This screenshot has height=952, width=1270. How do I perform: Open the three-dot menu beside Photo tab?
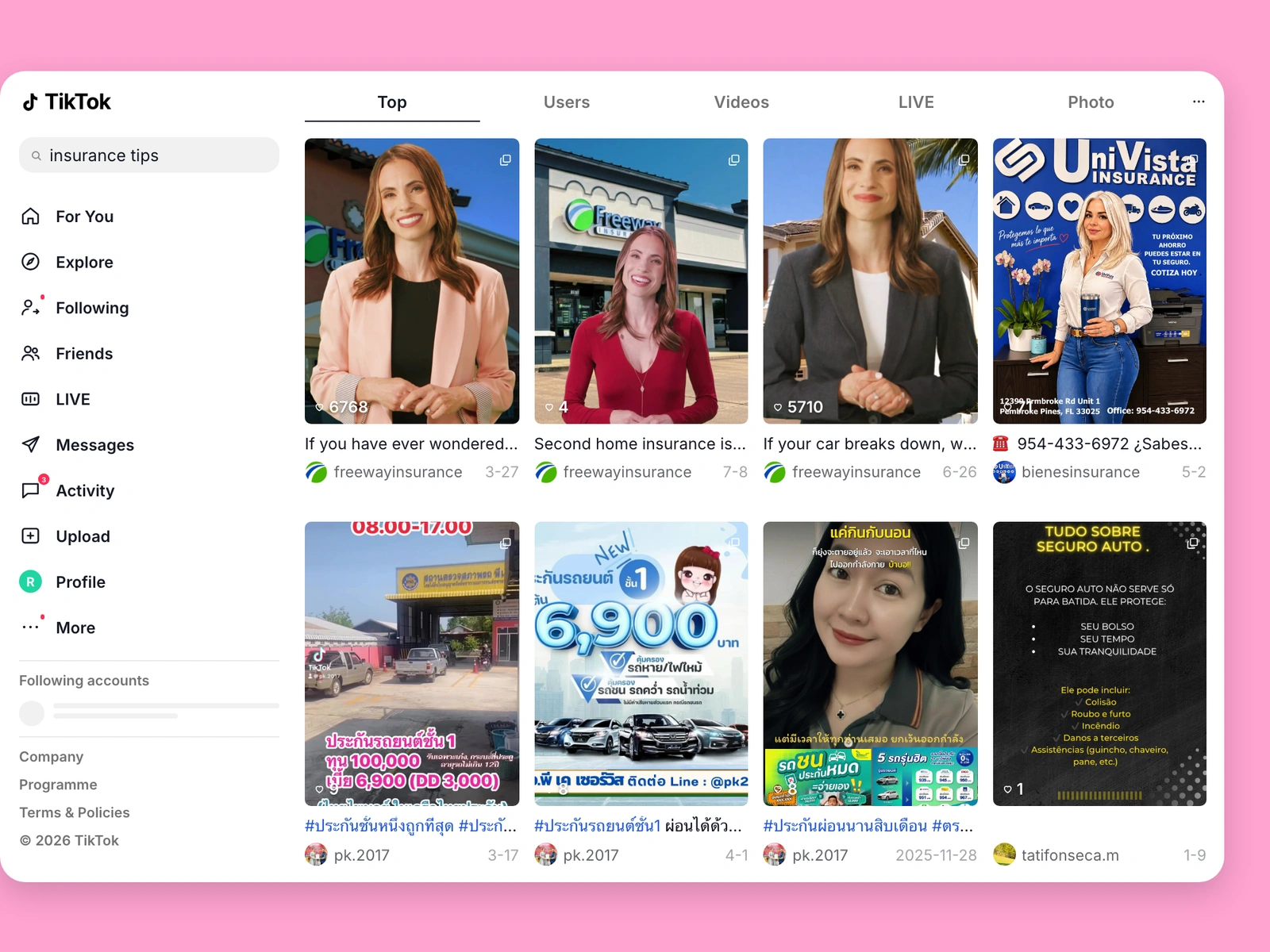click(1199, 102)
